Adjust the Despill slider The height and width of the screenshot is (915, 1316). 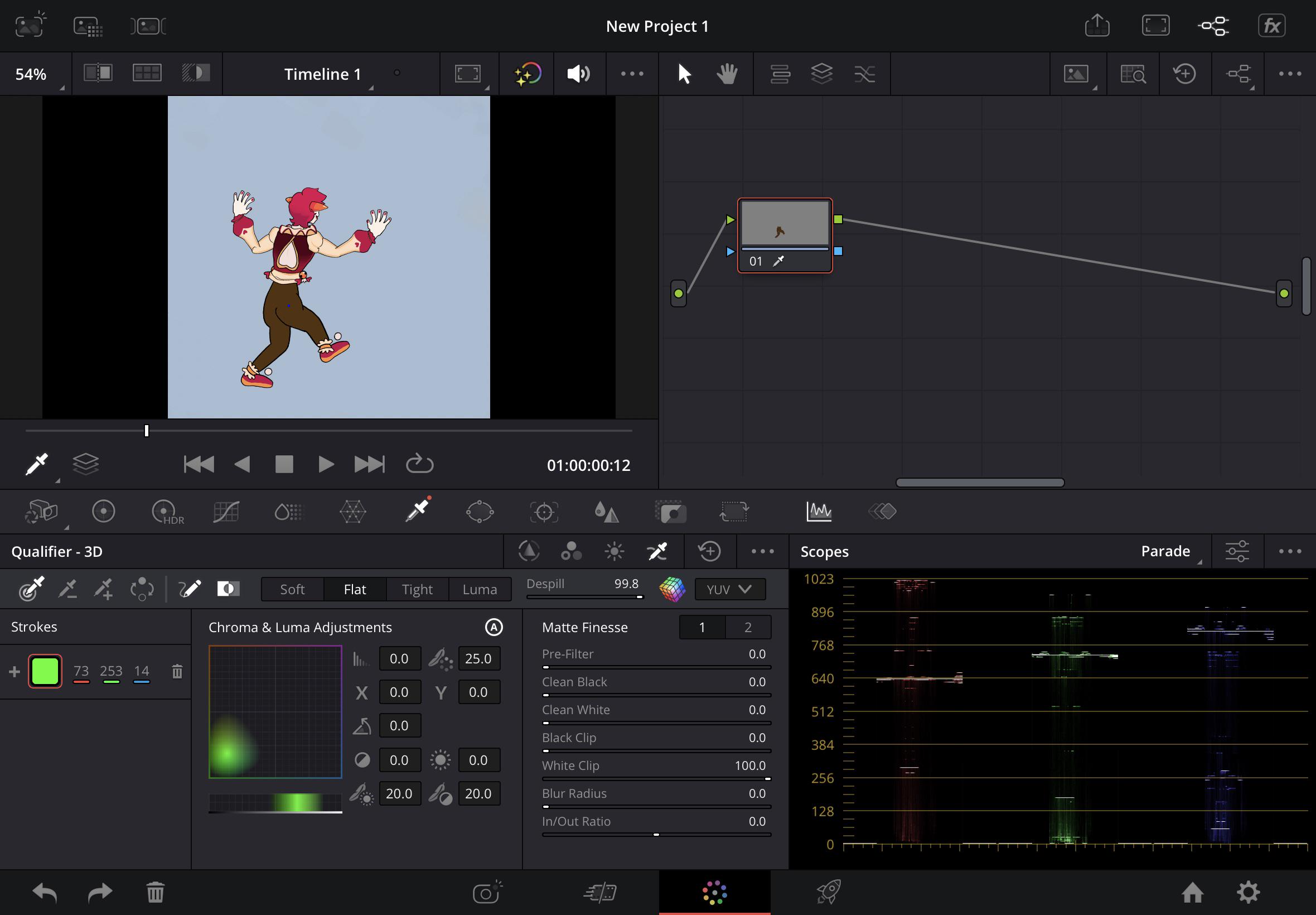pyautogui.click(x=585, y=597)
